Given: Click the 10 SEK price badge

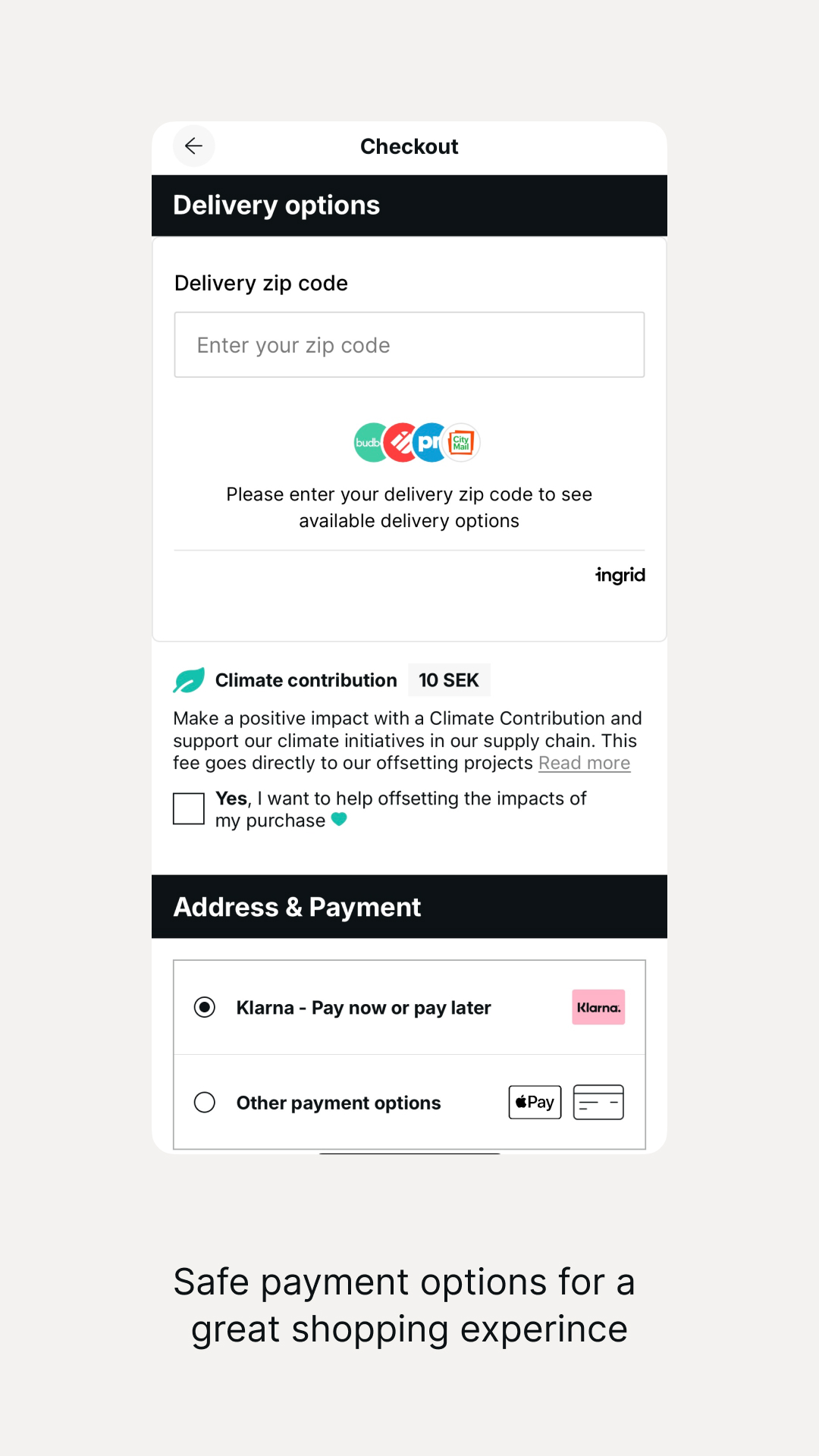Looking at the screenshot, I should coord(449,680).
